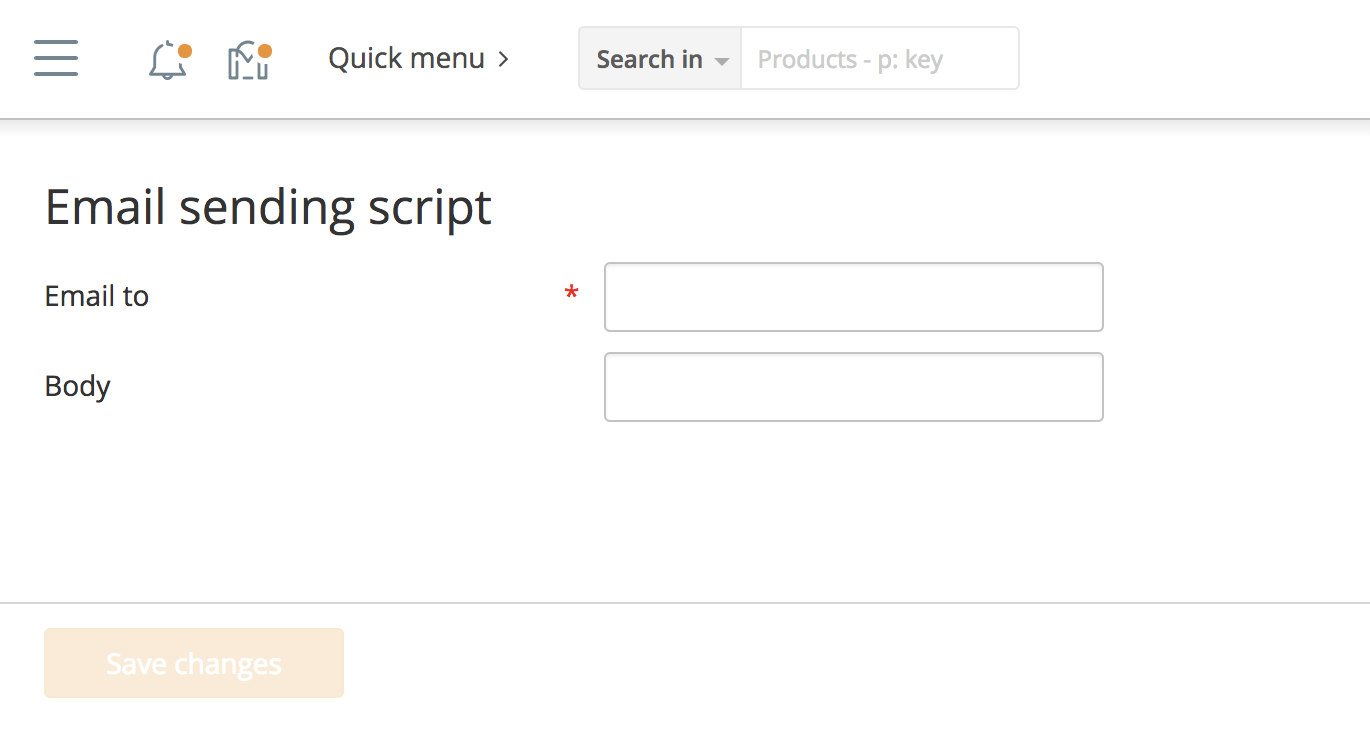This screenshot has width=1370, height=734.
Task: Expand the Quick menu chevron
Action: click(x=503, y=58)
